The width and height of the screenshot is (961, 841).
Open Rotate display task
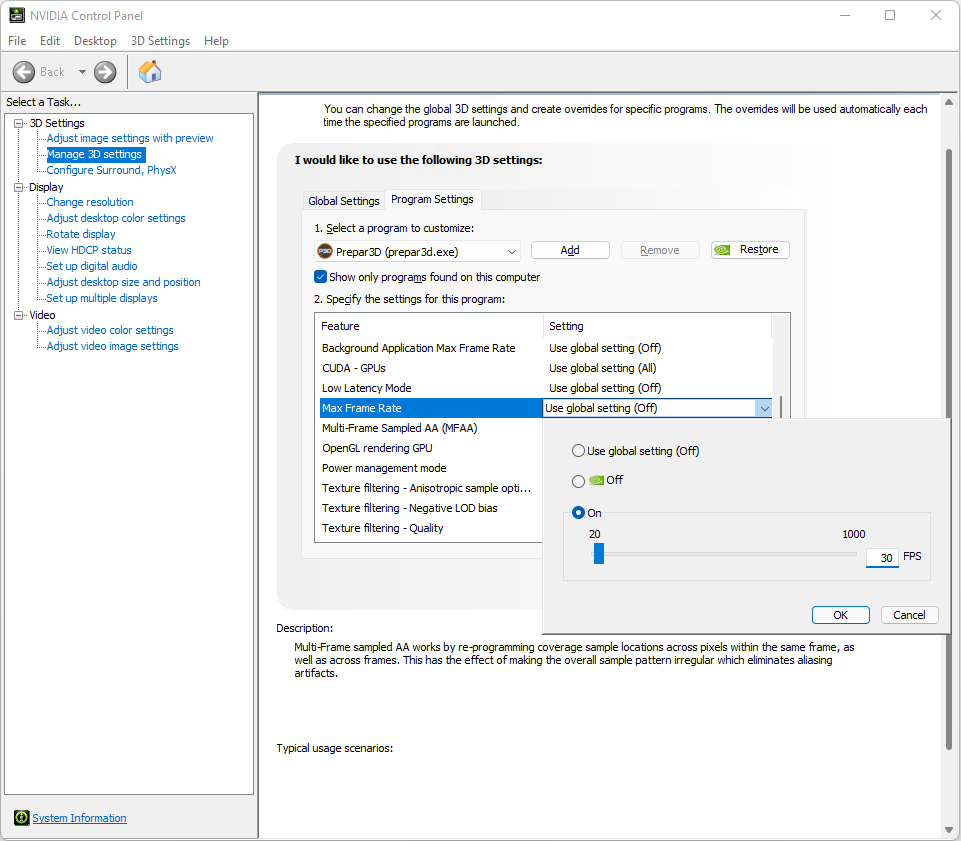(x=81, y=234)
